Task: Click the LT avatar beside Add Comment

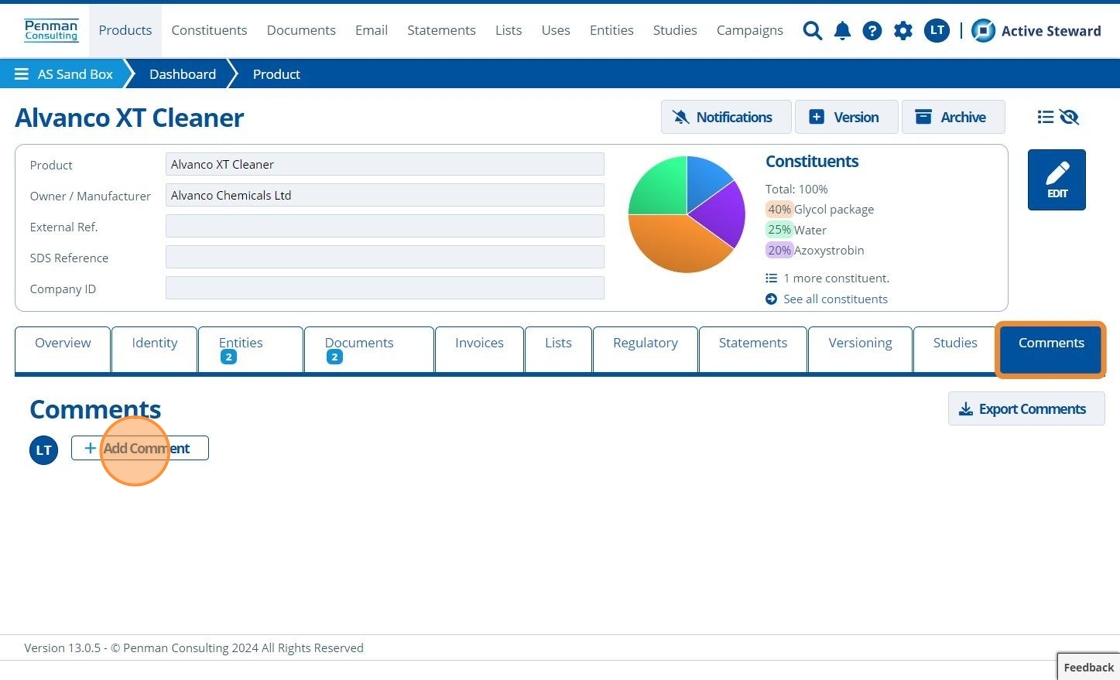Action: pyautogui.click(x=44, y=450)
